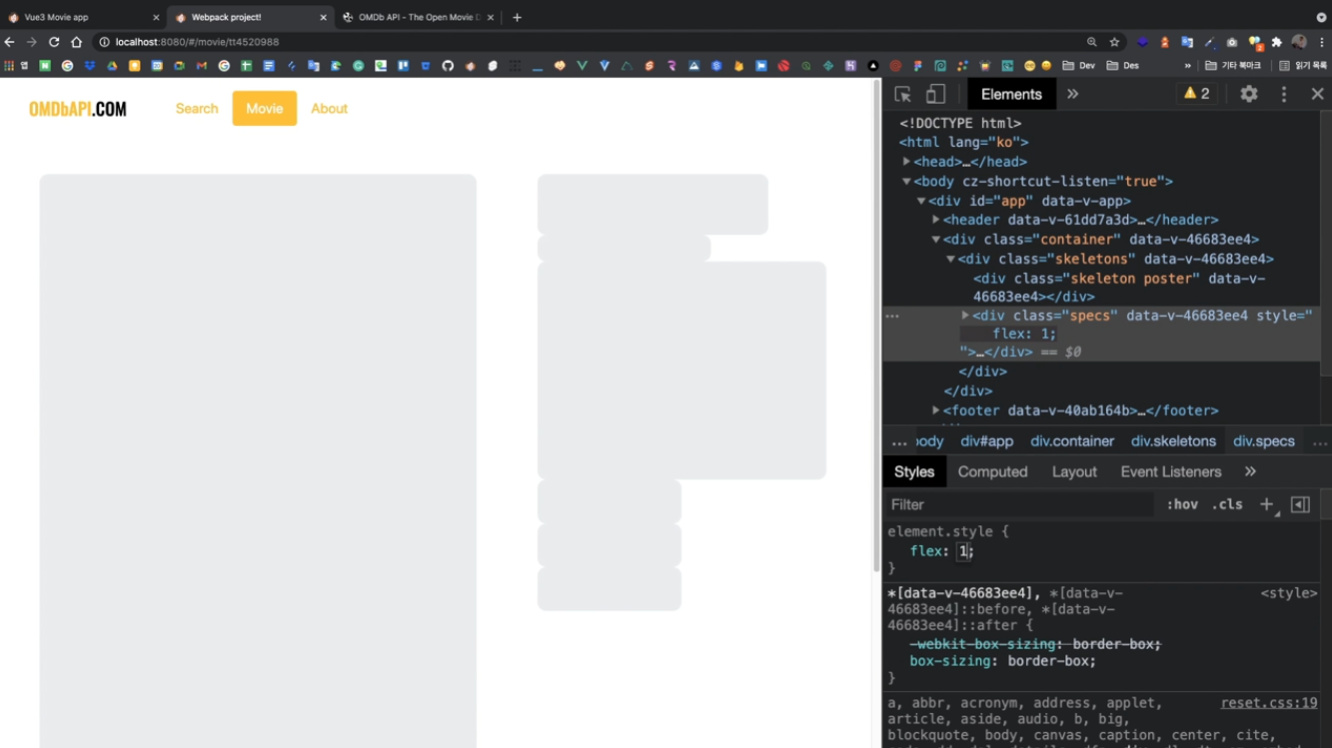1332x748 pixels.
Task: Reload the current page
Action: tap(54, 42)
